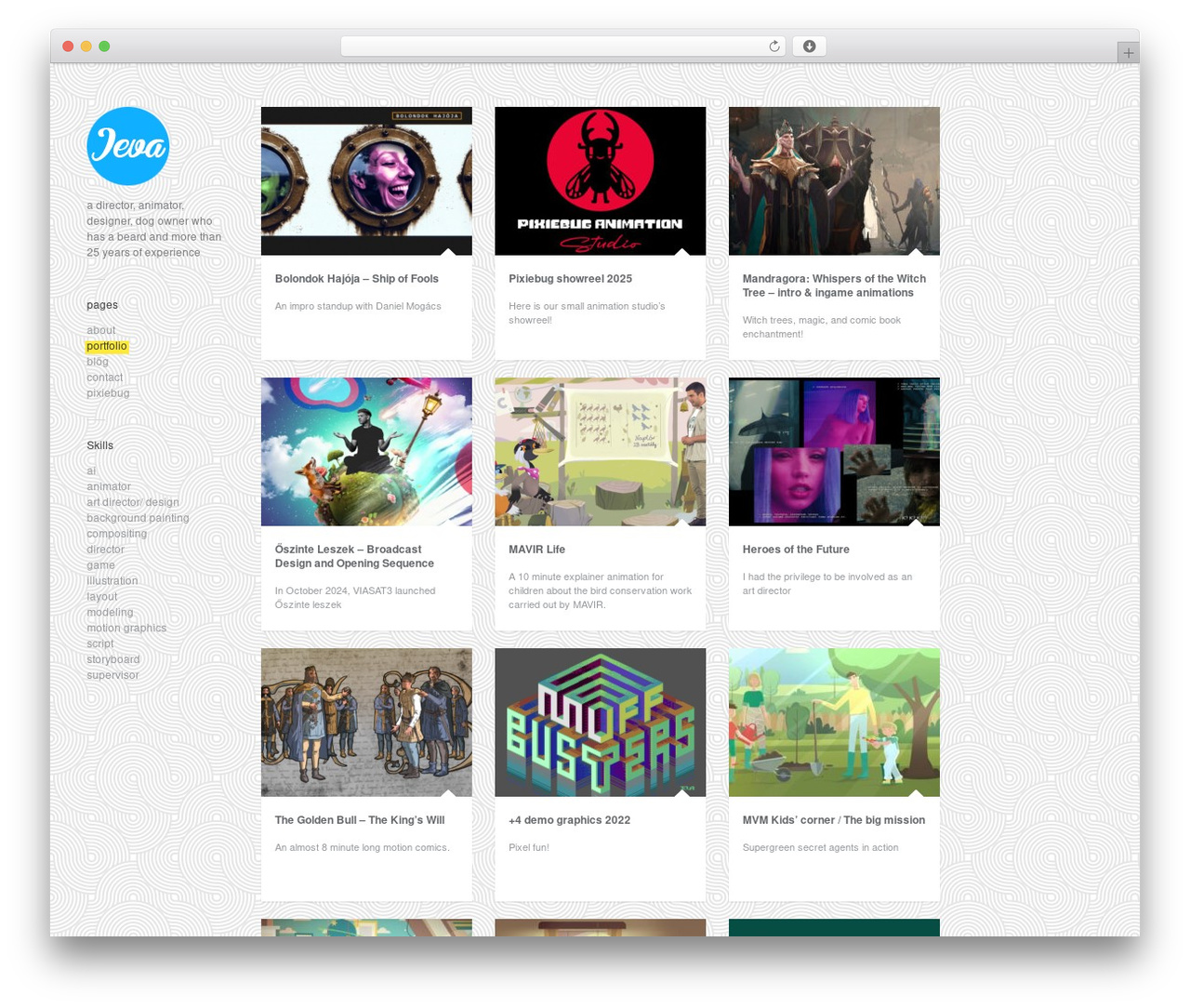Viewport: 1190px width, 1008px height.
Task: Select art director/ design skill
Action: point(133,502)
